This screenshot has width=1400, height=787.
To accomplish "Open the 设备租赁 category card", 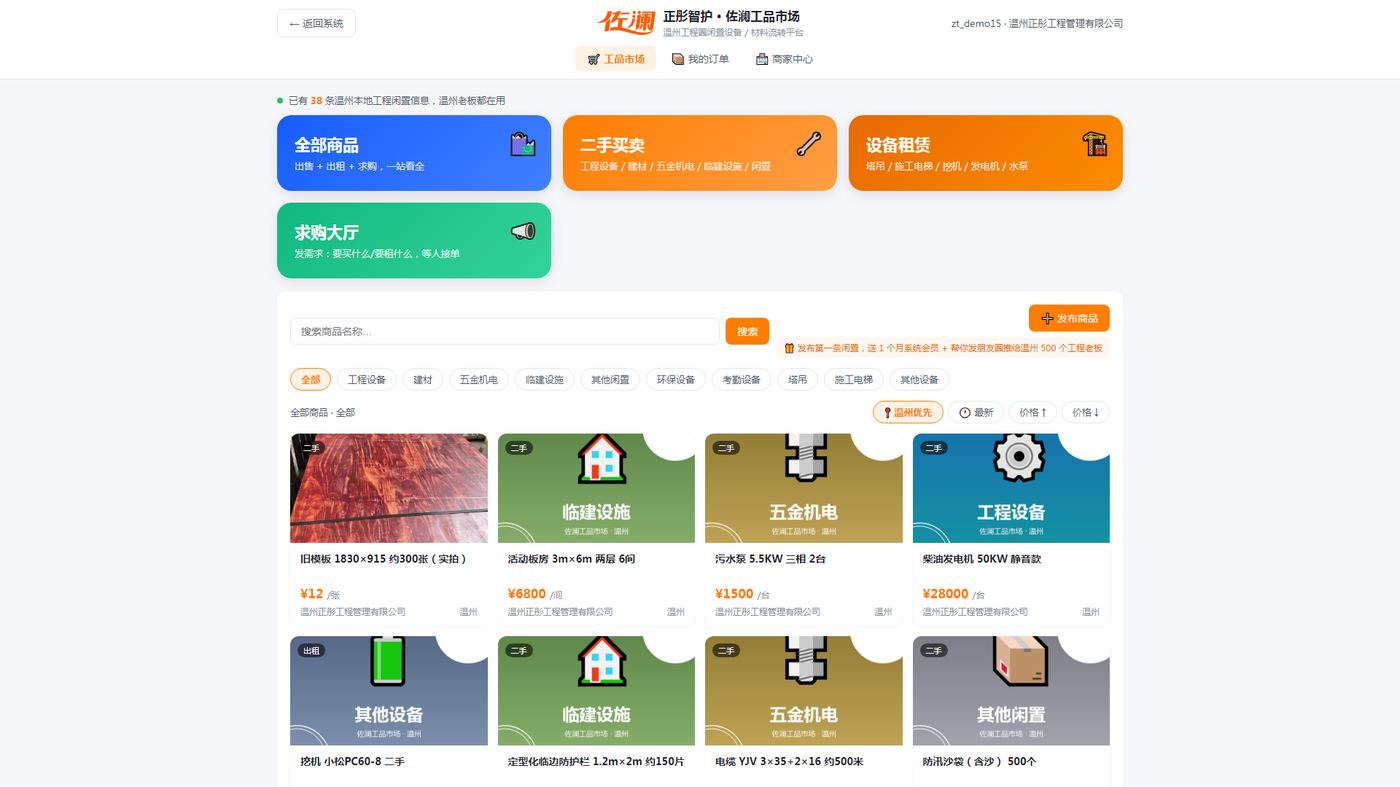I will click(x=986, y=153).
